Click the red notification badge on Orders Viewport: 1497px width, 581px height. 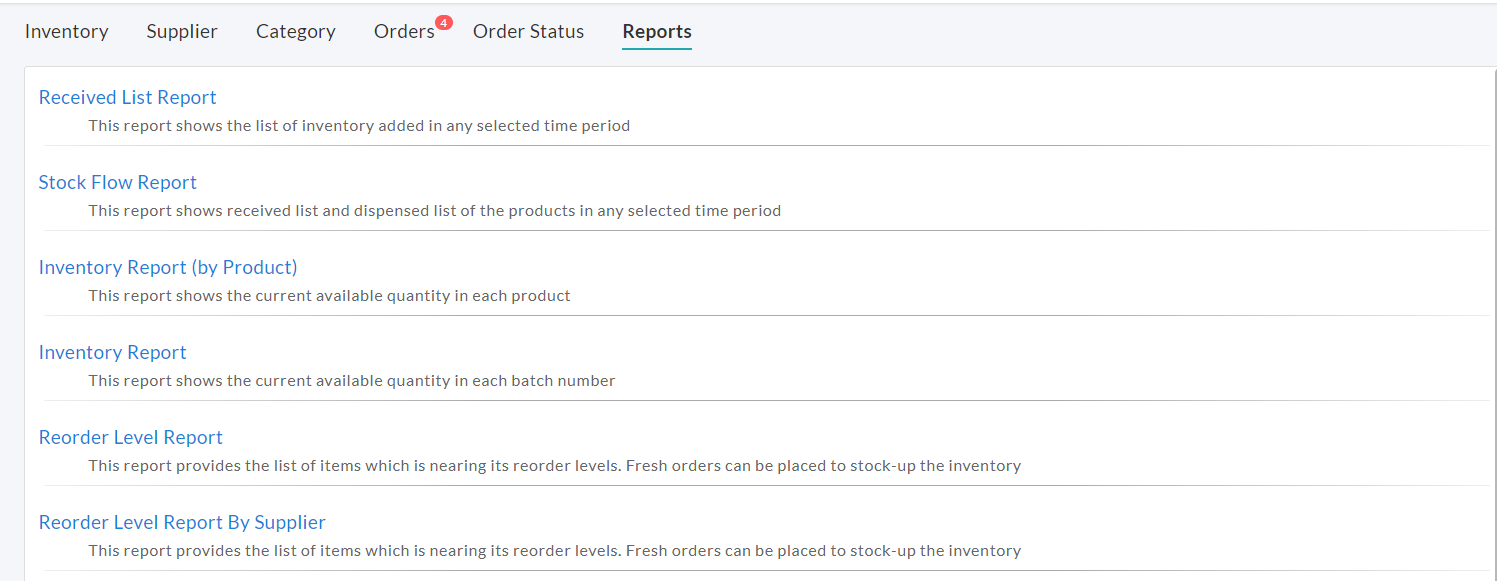444,21
